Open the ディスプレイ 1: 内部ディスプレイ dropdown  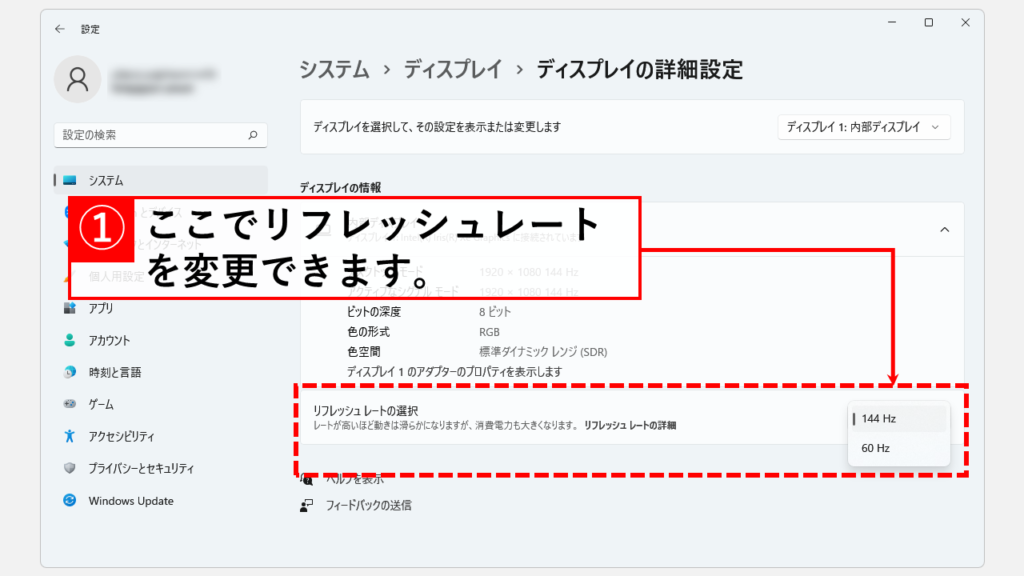[863, 127]
